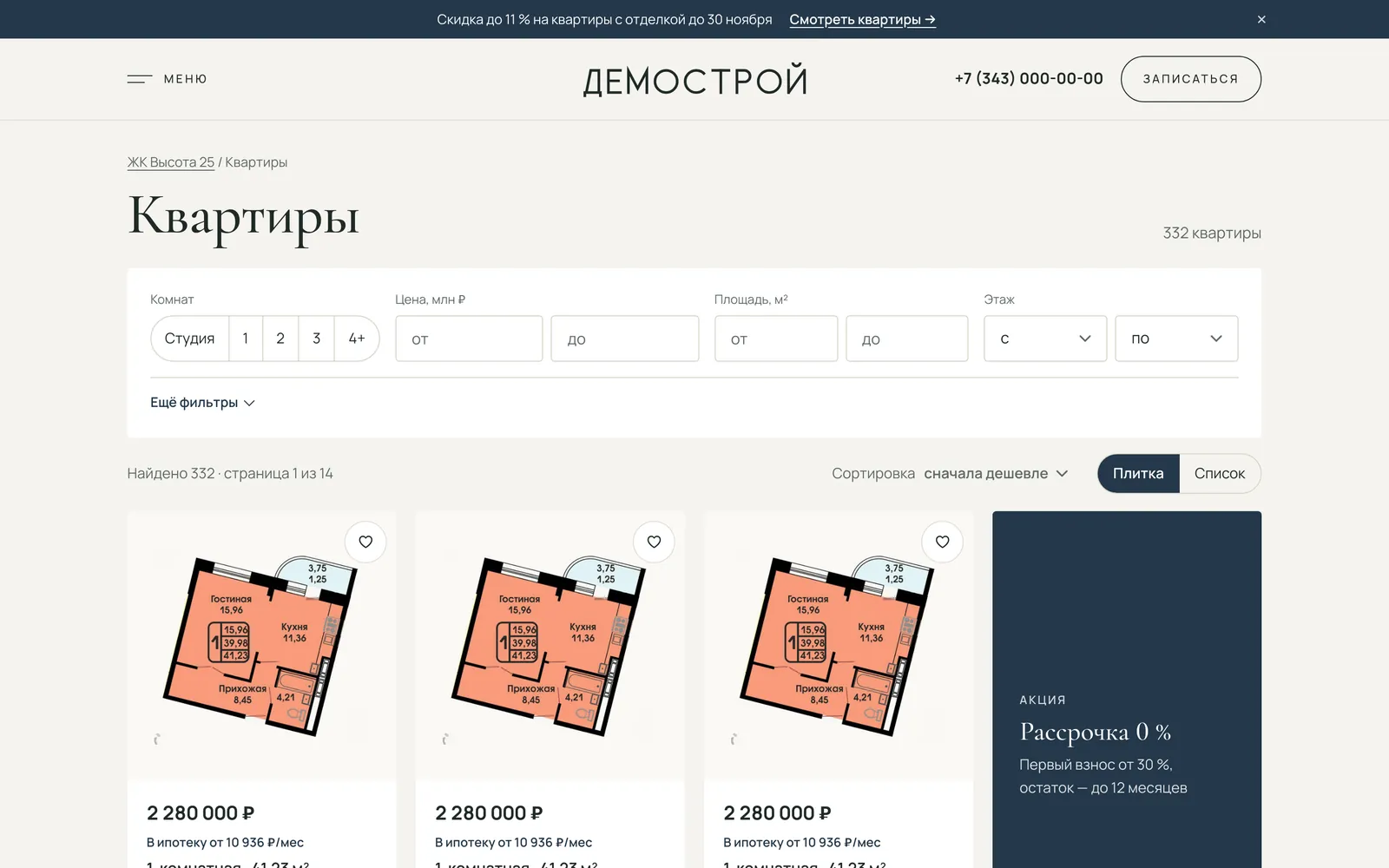Open the third apartment floor plan
1389x868 pixels.
pyautogui.click(x=838, y=647)
